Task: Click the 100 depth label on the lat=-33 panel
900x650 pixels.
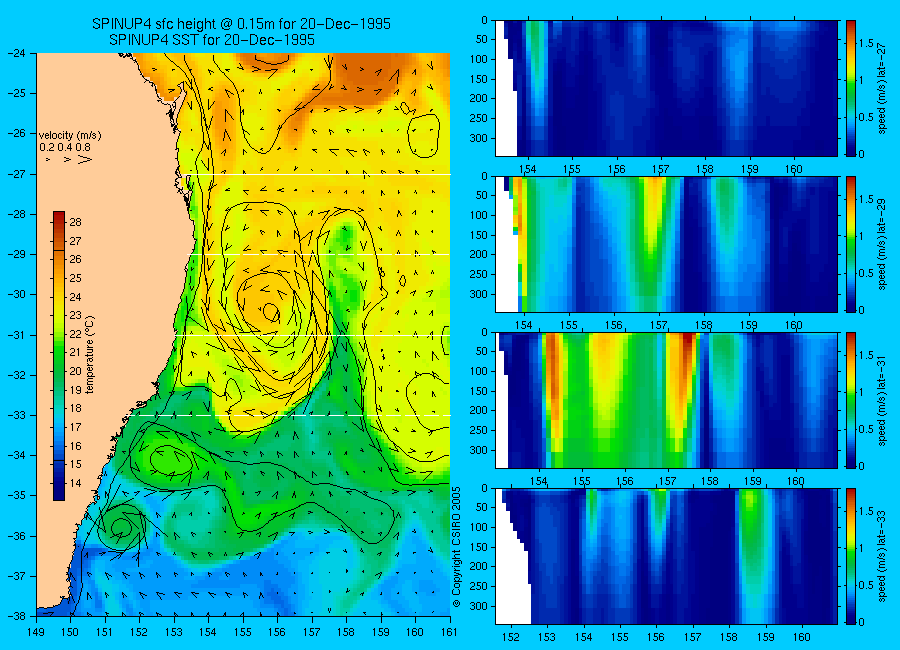Action: 479,528
